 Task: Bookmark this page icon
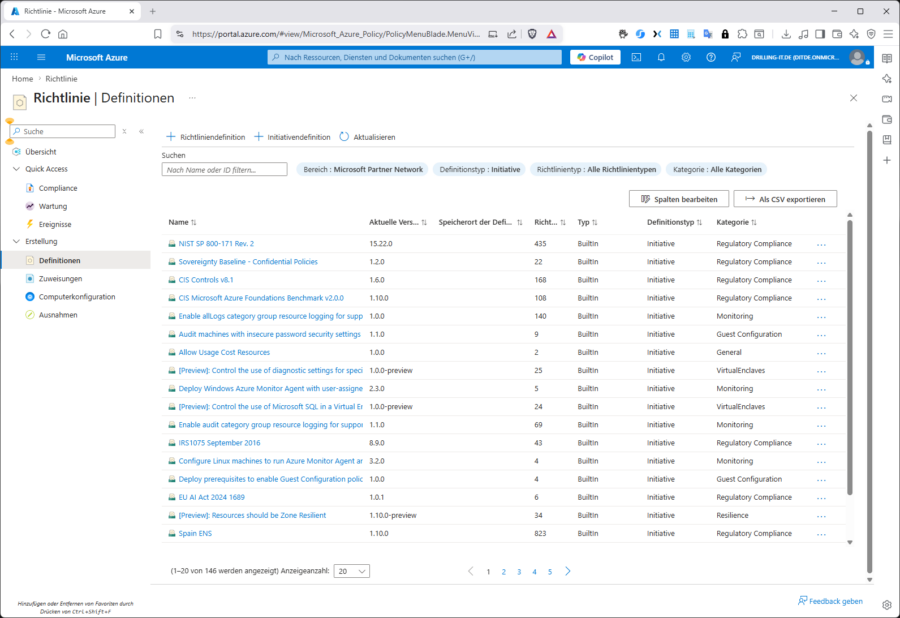(x=158, y=34)
